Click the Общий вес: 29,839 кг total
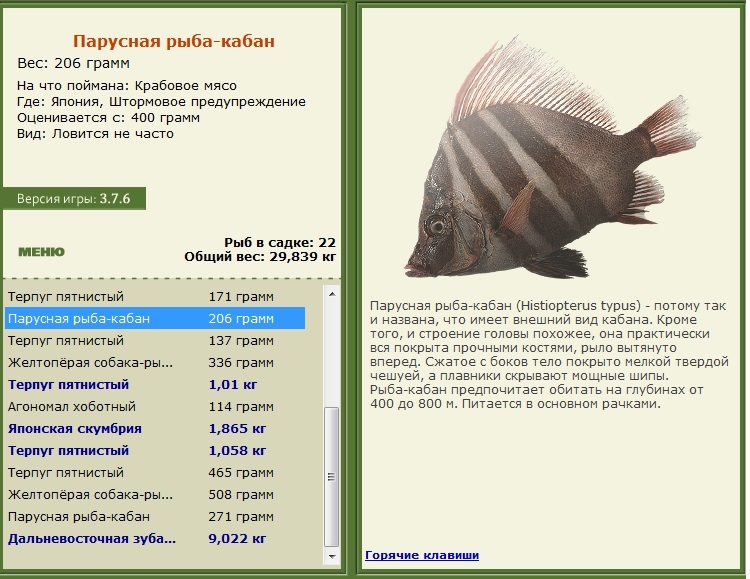 coord(260,257)
